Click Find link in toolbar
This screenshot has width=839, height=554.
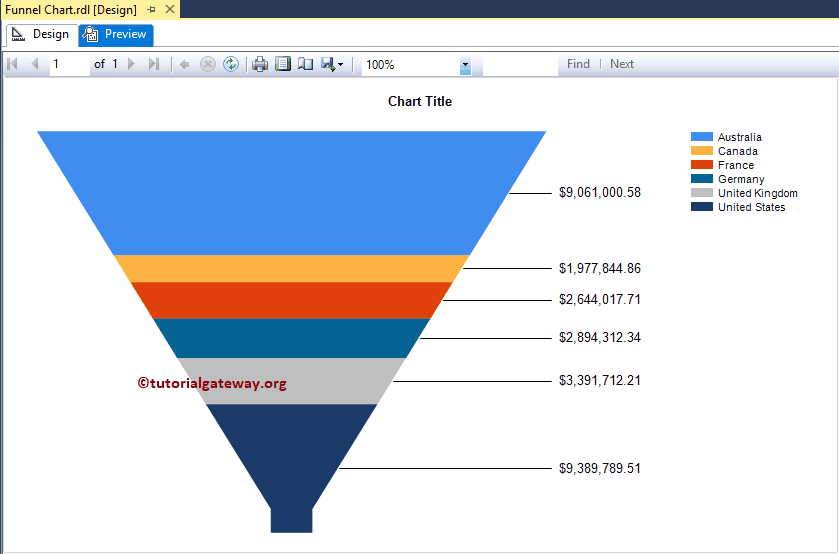coord(578,64)
